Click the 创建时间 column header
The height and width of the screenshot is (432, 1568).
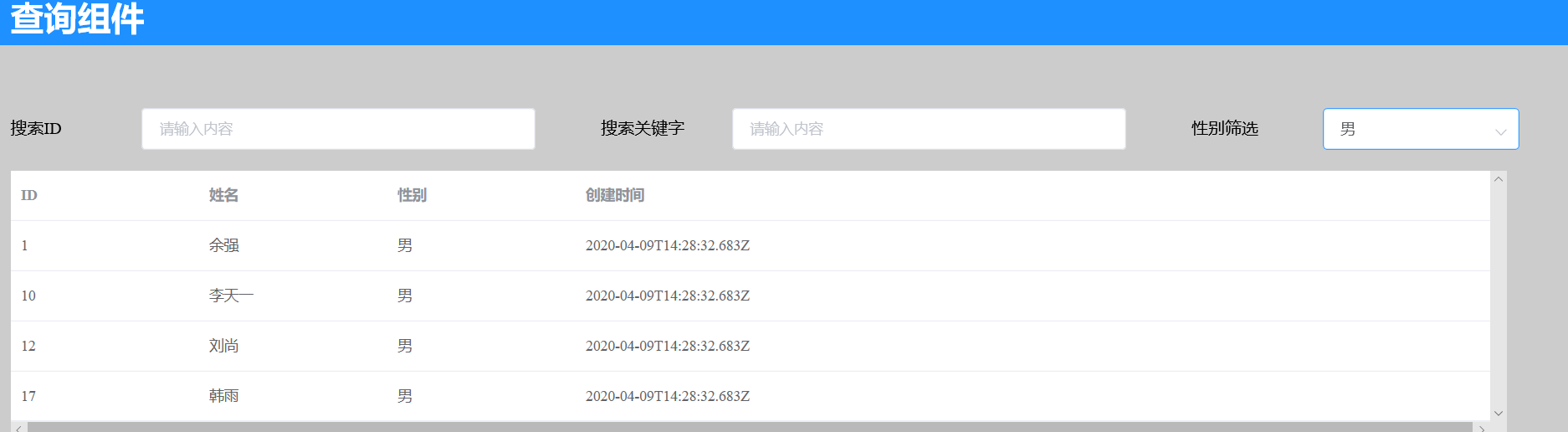[615, 195]
